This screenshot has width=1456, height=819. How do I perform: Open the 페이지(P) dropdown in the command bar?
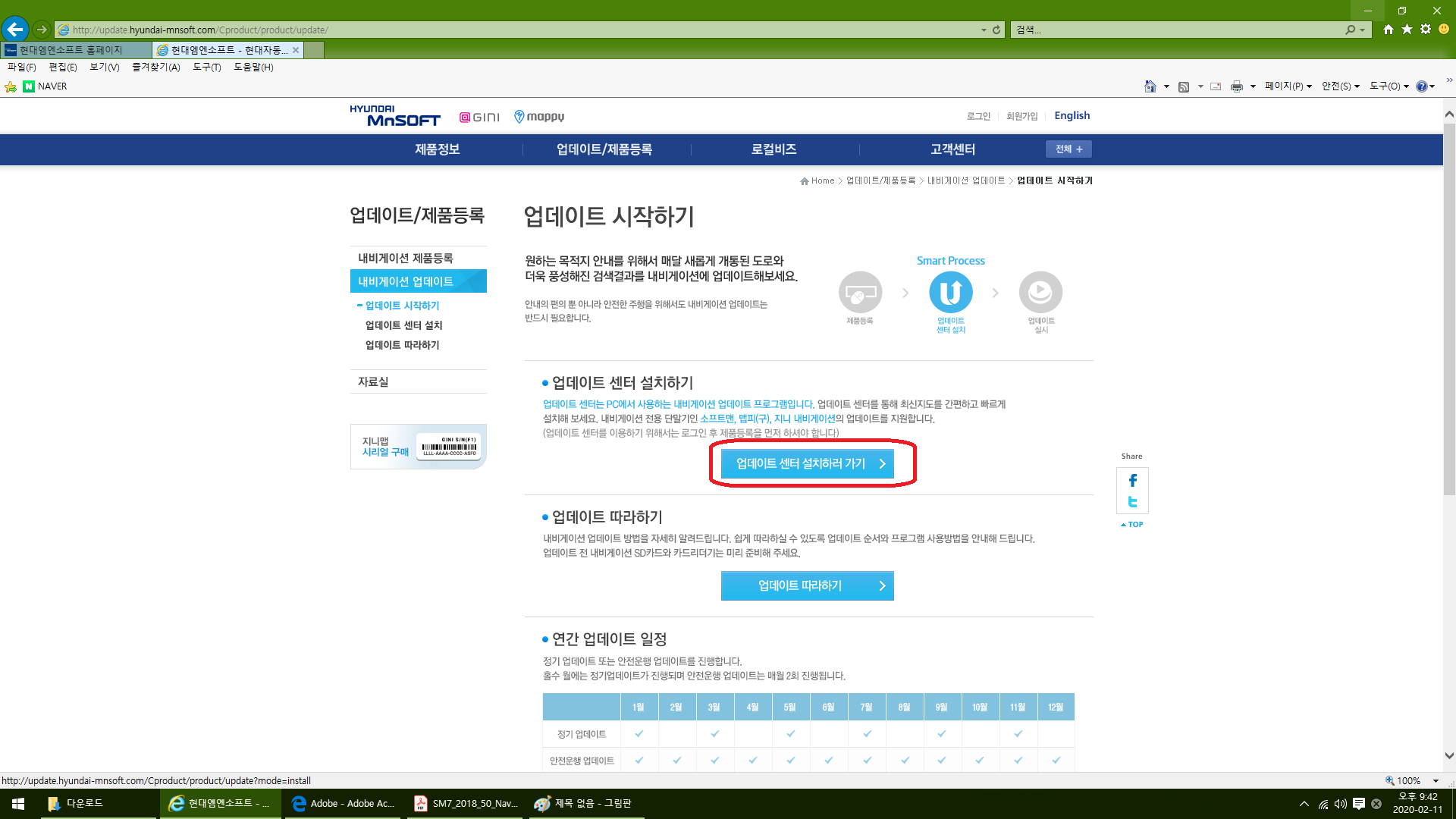coord(1288,86)
